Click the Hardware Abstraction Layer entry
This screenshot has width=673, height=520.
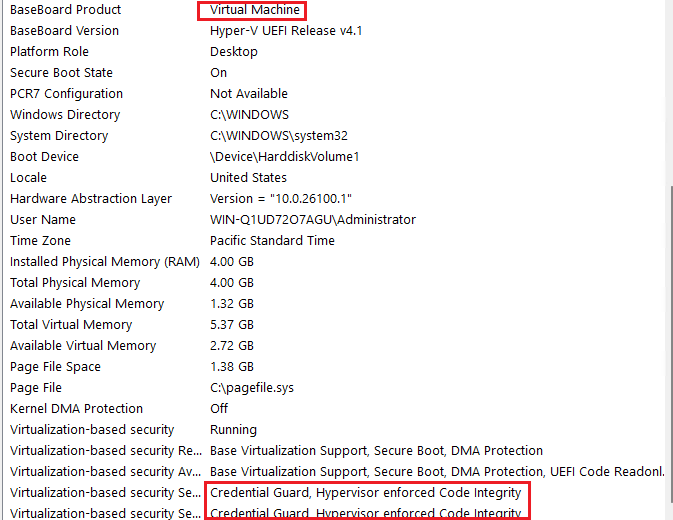point(91,199)
